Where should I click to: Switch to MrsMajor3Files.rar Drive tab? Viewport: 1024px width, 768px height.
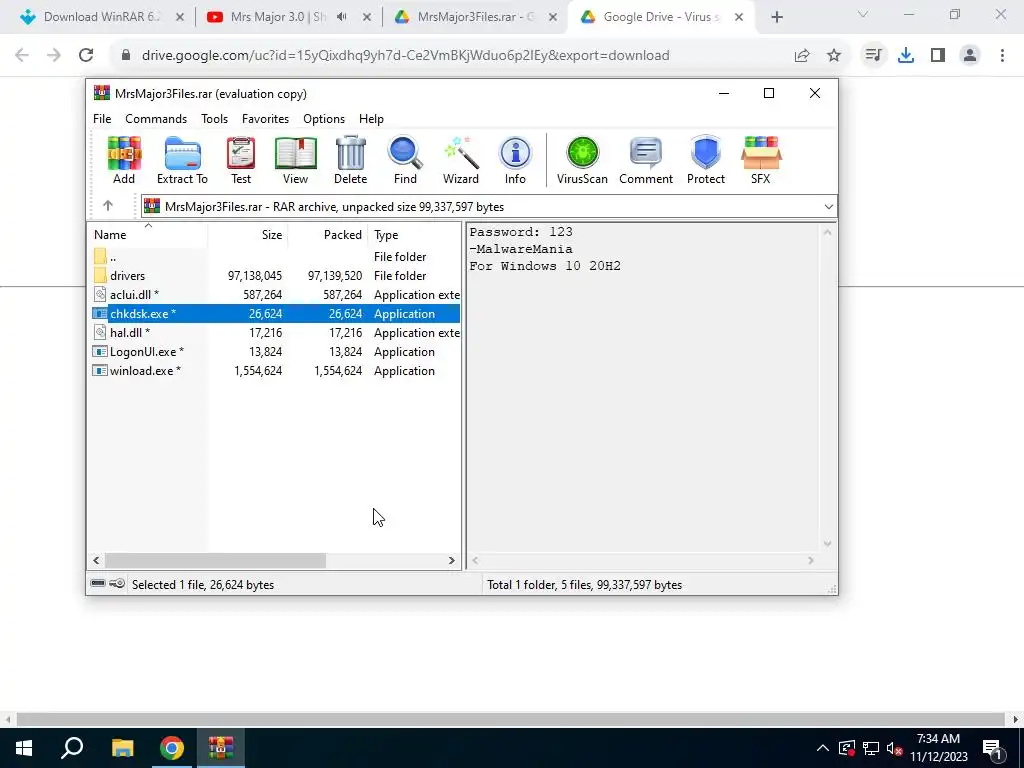pyautogui.click(x=473, y=17)
